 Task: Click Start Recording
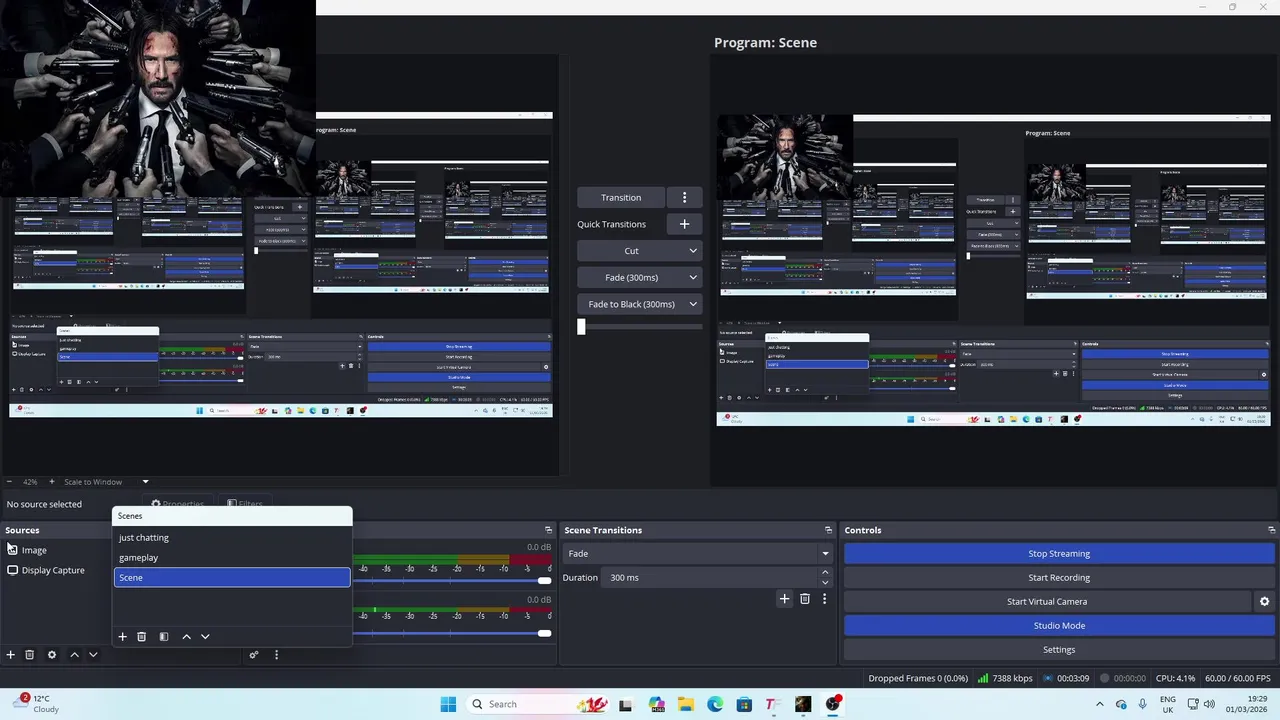(x=1059, y=577)
